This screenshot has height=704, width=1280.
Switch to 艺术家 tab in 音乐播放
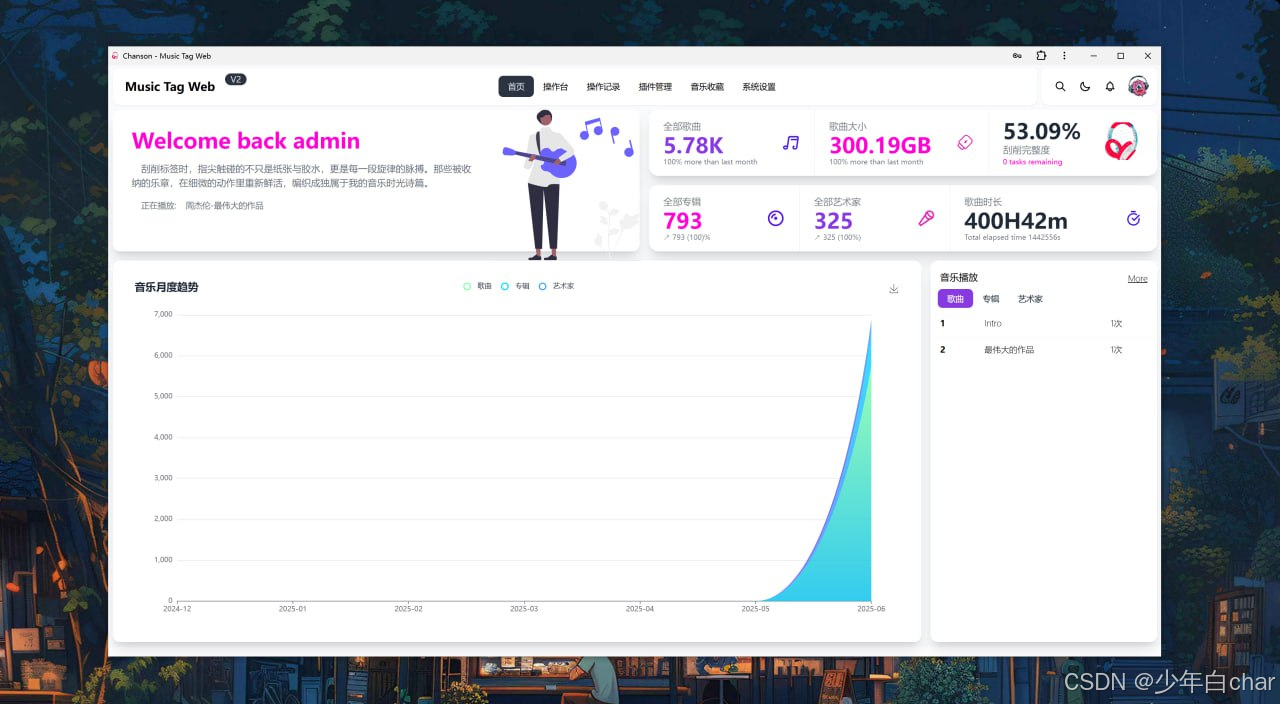coord(1030,299)
